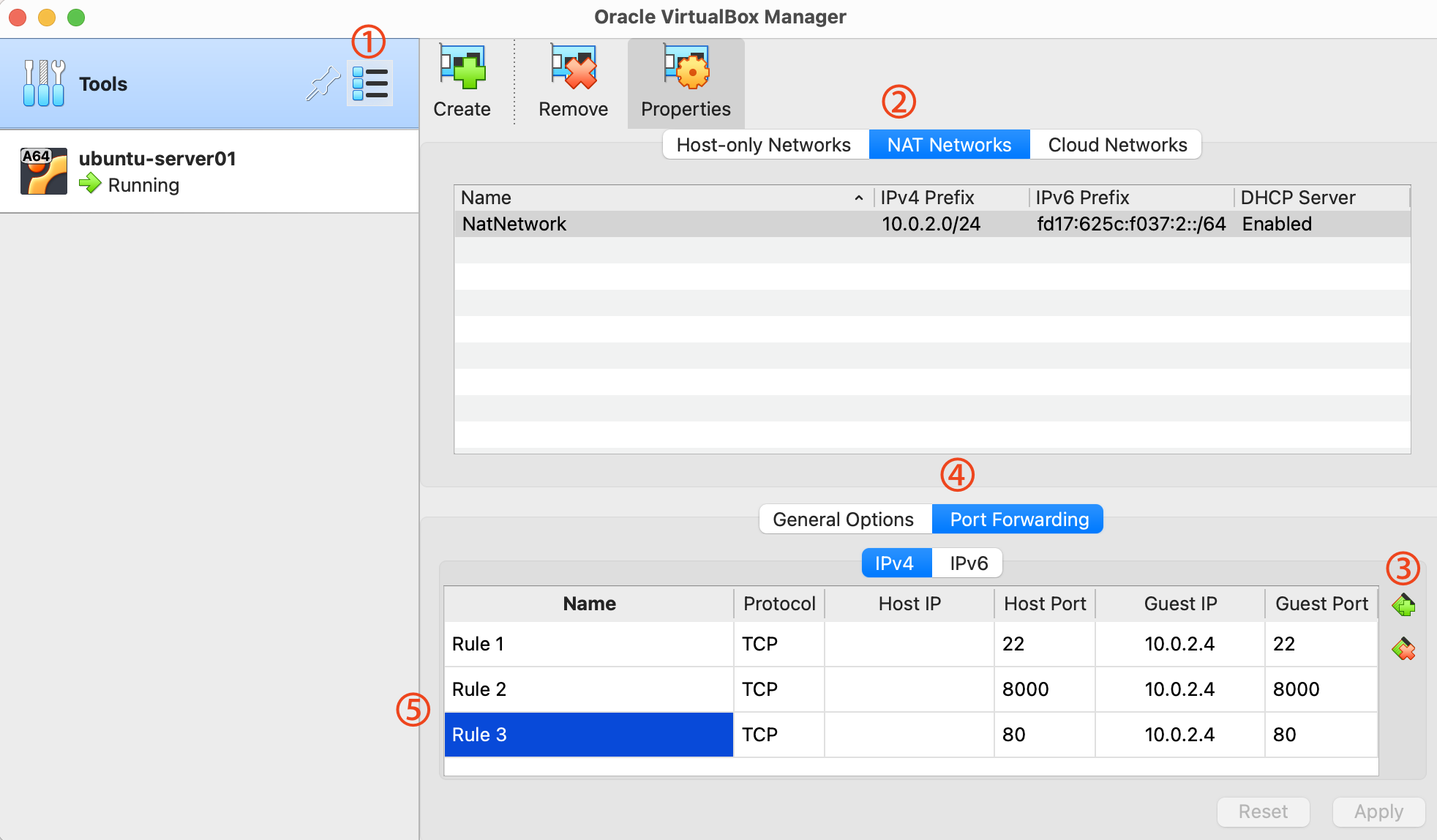Switch to the Cloud Networks tab
The width and height of the screenshot is (1437, 840).
[1117, 145]
